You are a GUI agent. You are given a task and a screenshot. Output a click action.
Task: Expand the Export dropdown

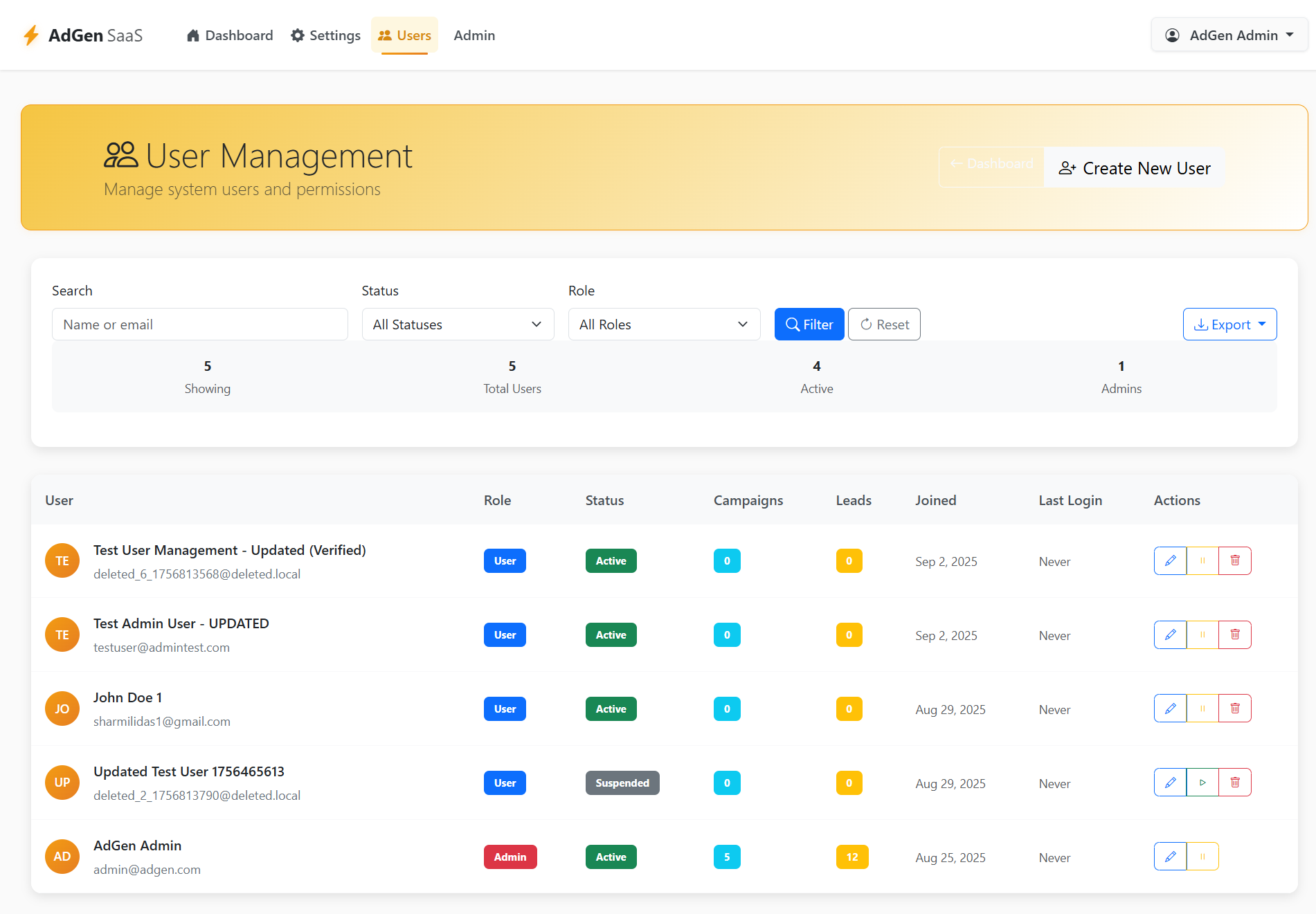(x=1229, y=325)
